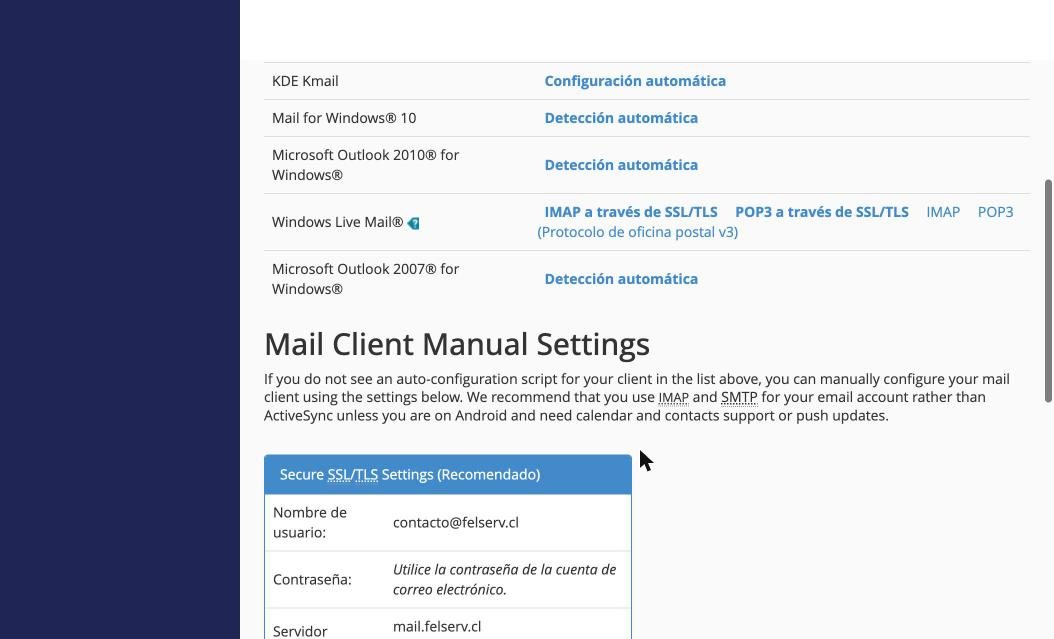Open the KDE Kmail Configuración automática link
1054x639 pixels.
tap(635, 81)
